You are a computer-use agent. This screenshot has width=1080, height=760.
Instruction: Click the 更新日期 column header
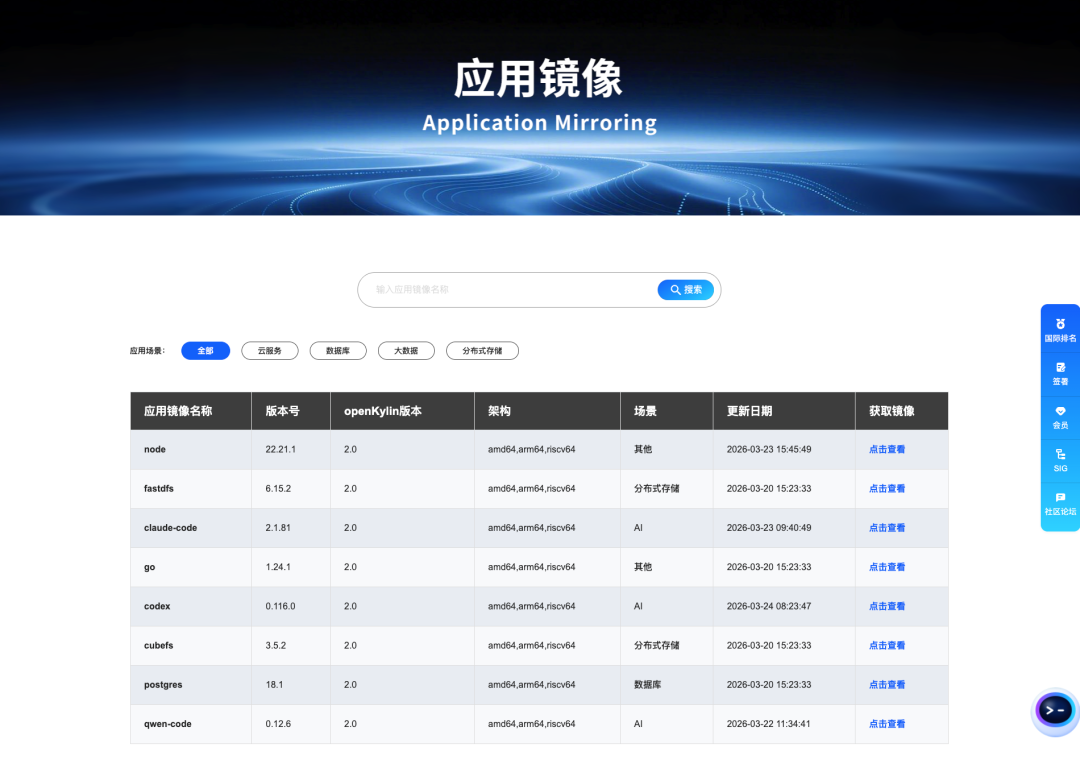tap(750, 411)
